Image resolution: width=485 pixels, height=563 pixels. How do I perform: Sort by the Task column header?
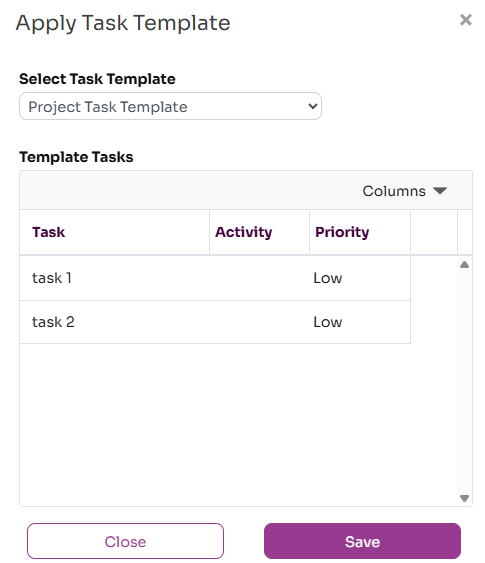point(114,232)
